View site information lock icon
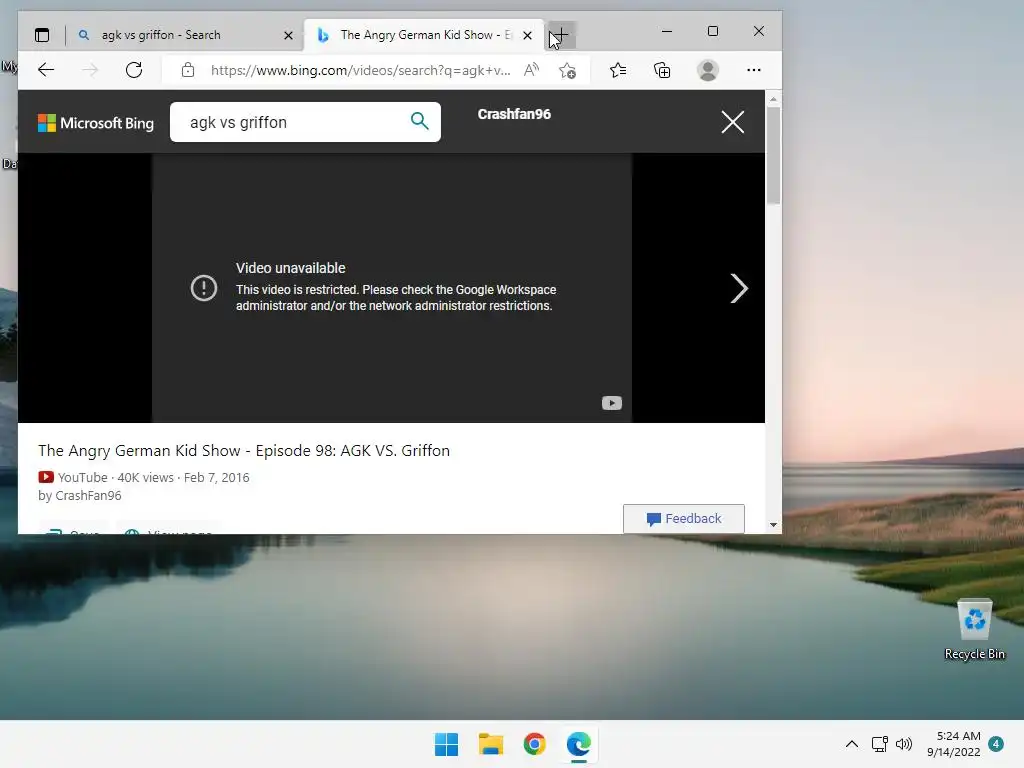Image resolution: width=1024 pixels, height=768 pixels. point(188,70)
